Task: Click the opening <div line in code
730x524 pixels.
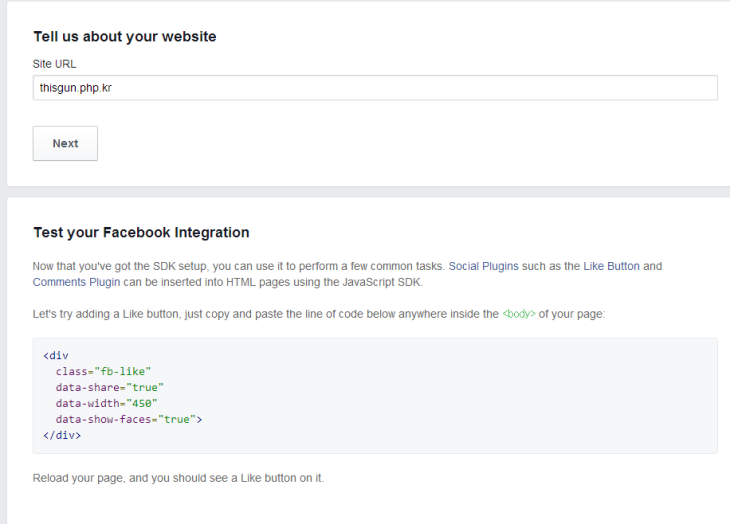Action: [56, 355]
